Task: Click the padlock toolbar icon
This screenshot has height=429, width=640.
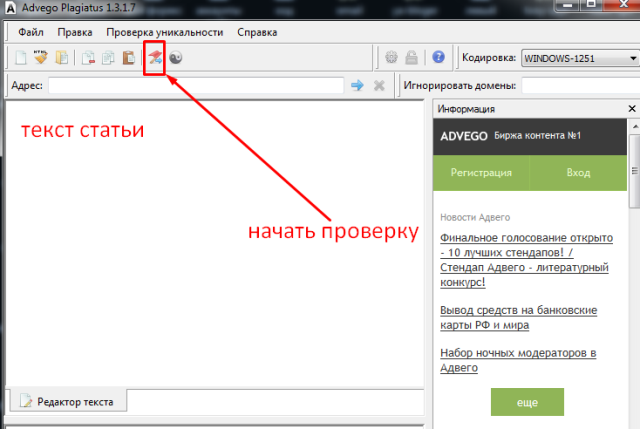Action: pos(411,58)
